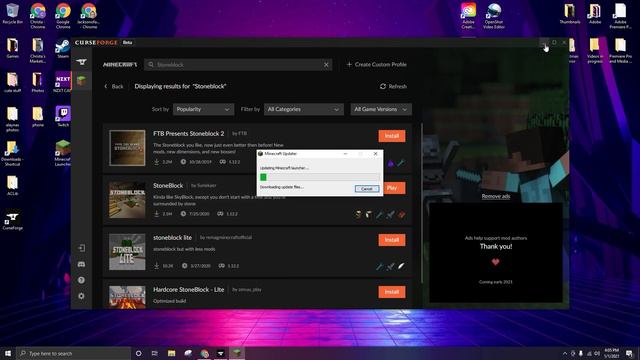Open the Steam desktop shortcut
640x360 pixels.
pyautogui.click(x=62, y=49)
